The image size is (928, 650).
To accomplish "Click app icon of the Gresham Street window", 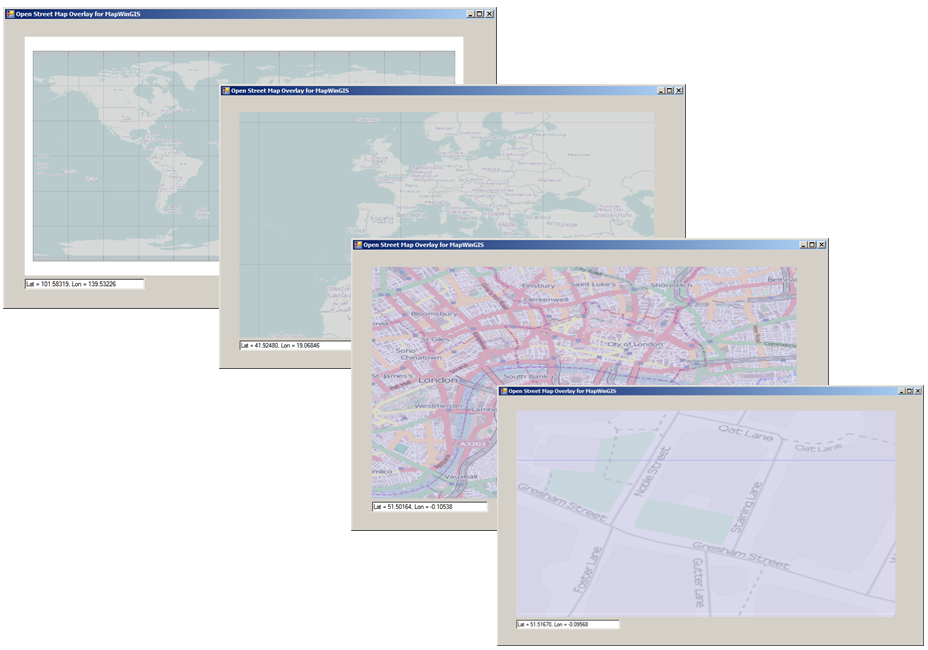I will pos(503,391).
